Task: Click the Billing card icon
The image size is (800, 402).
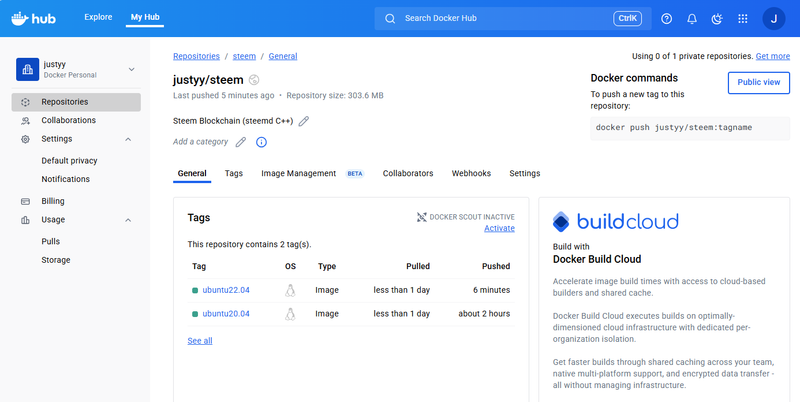Action: tap(25, 202)
